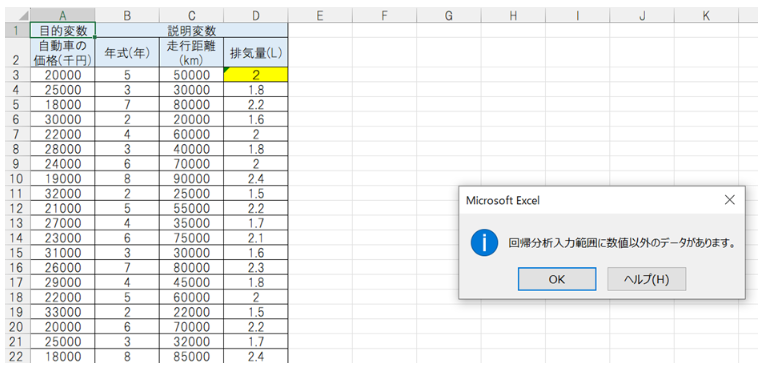Screen dimensions: 769x367
Task: Click the Microsoft Excel dialog title
Action: [503, 200]
